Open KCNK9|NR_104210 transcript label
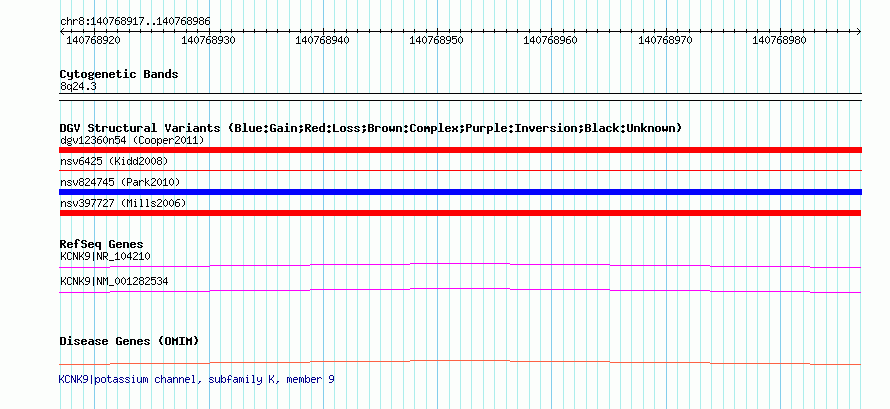The height and width of the screenshot is (409, 890). coord(105,256)
